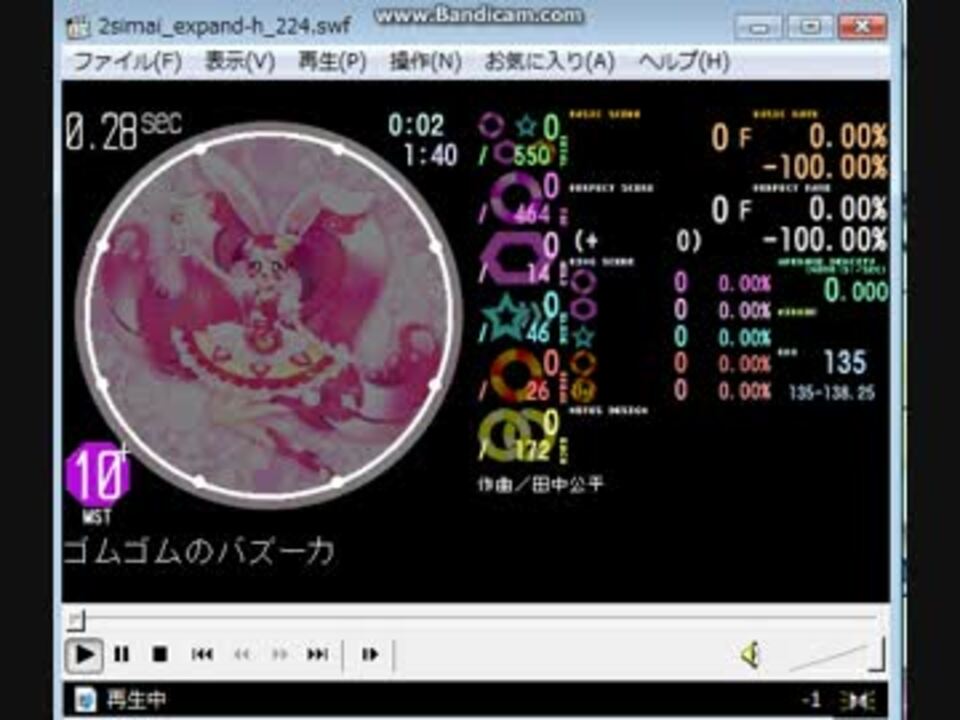The image size is (960, 720).
Task: Open the 再生(P) menu
Action: pos(332,62)
